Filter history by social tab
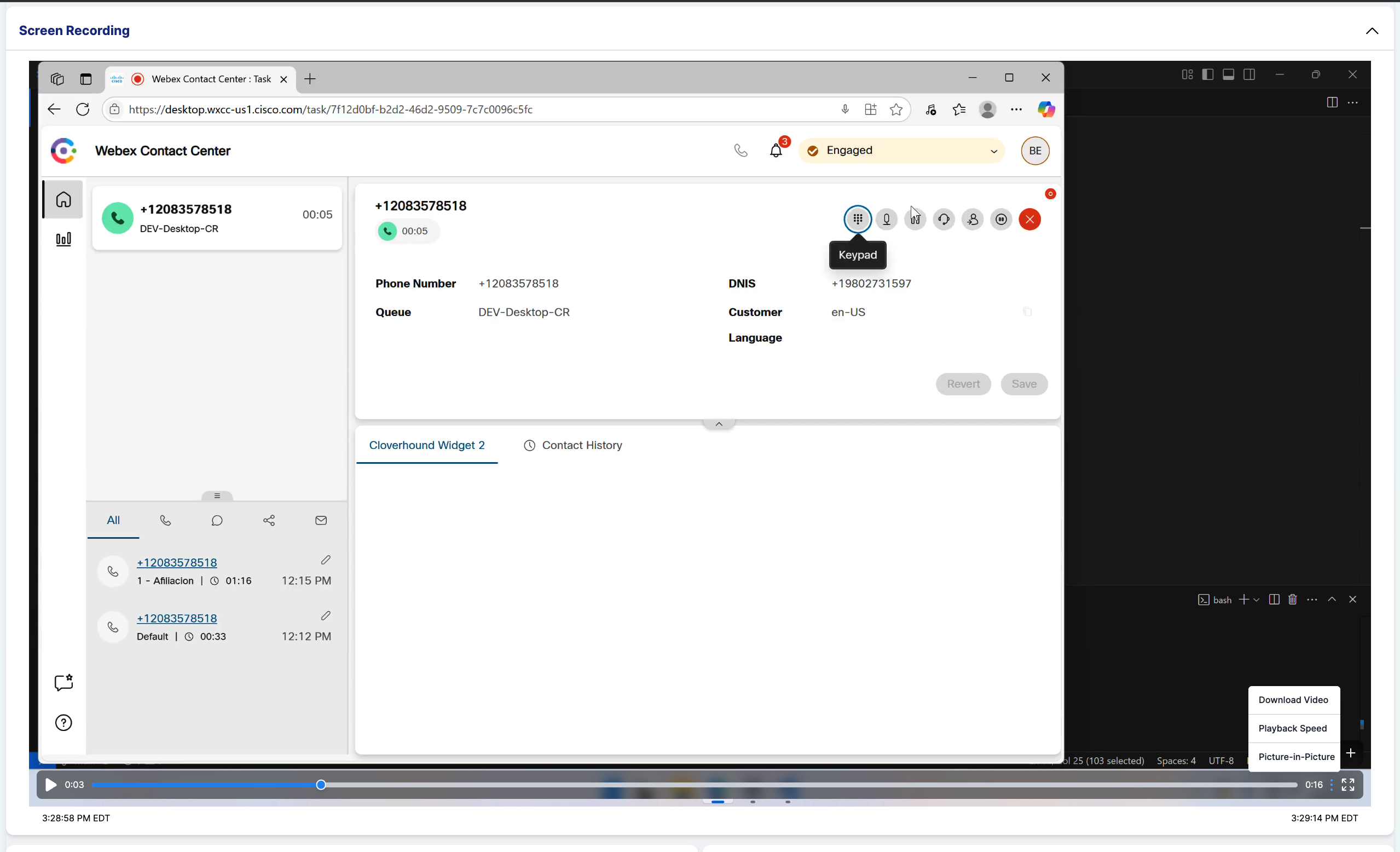This screenshot has height=852, width=1400. tap(269, 520)
